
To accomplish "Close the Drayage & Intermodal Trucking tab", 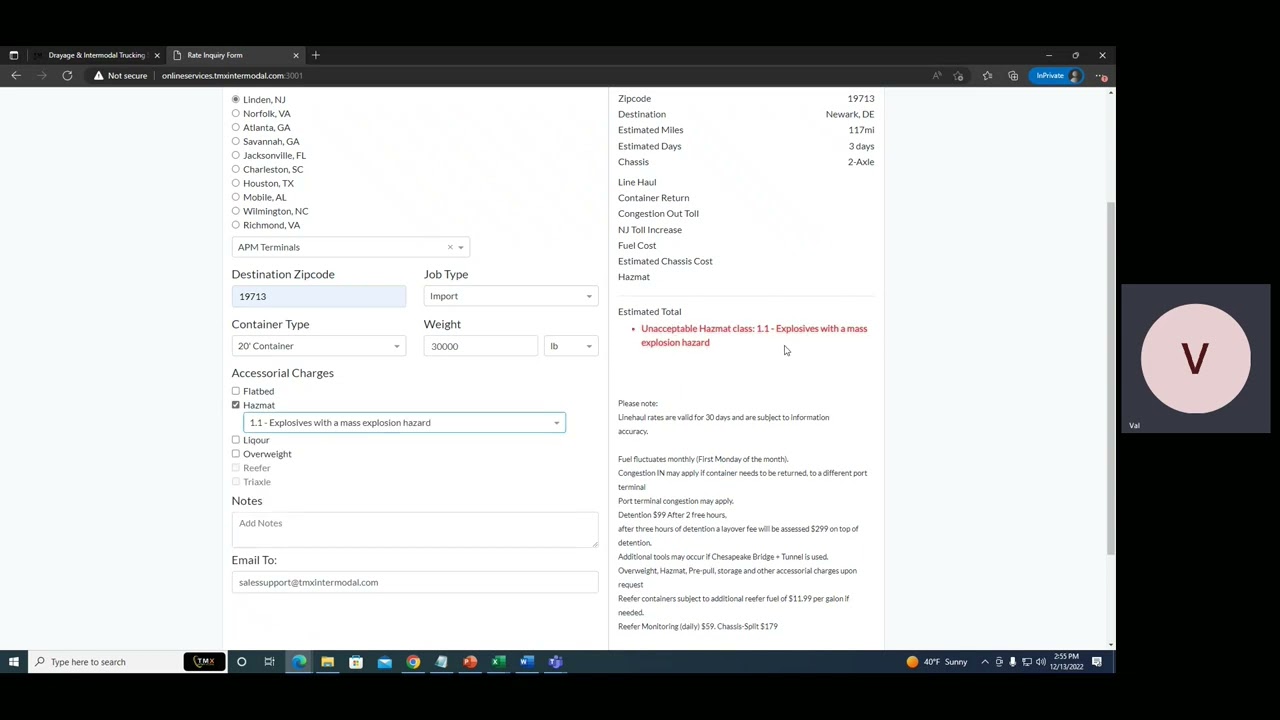I will [156, 55].
